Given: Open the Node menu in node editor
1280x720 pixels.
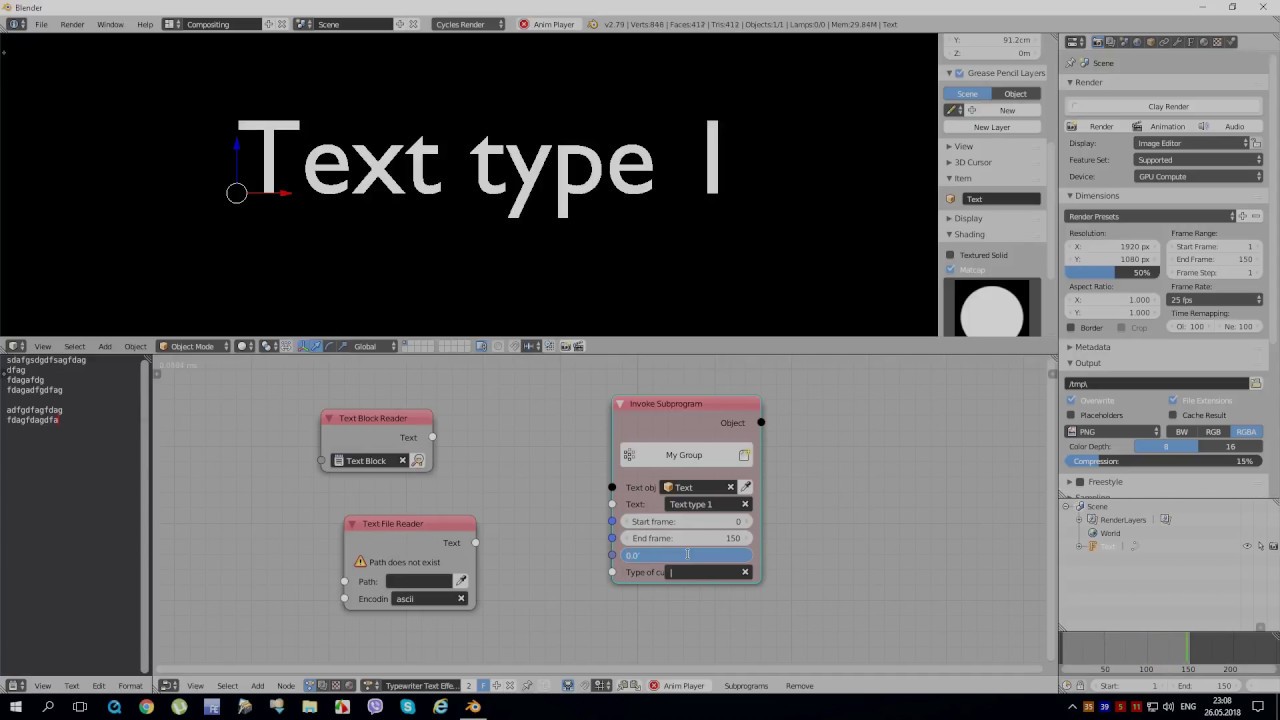Looking at the screenshot, I should click(x=286, y=686).
